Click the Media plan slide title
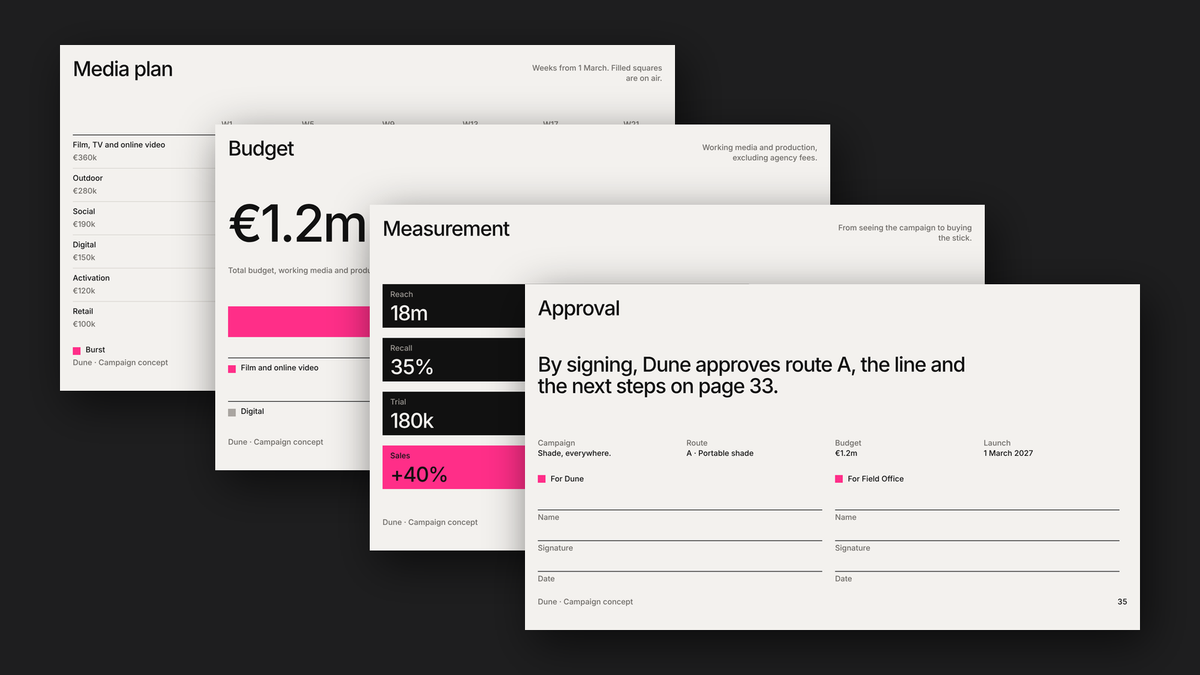Viewport: 1200px width, 675px height. click(x=123, y=69)
